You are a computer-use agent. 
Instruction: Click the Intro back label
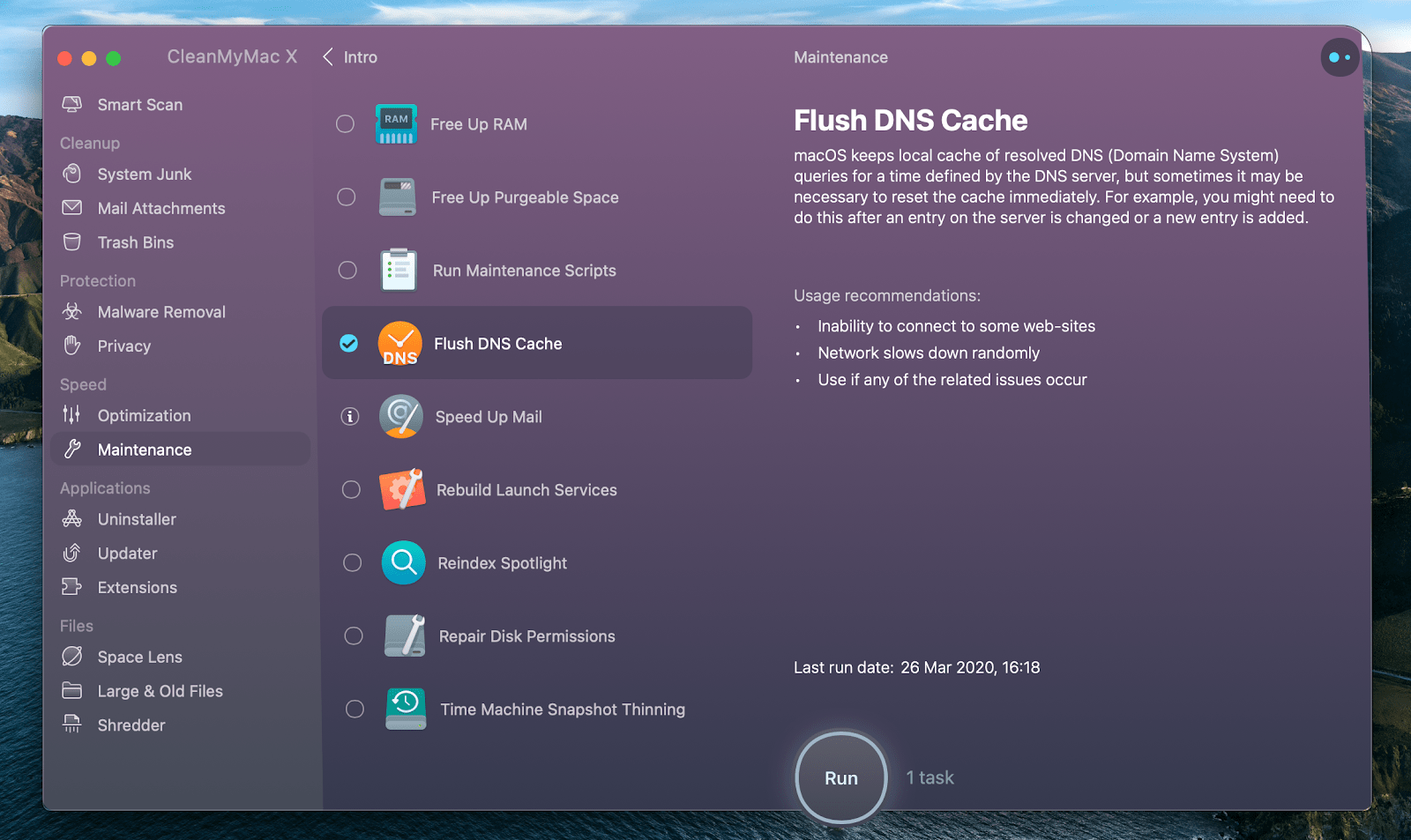point(361,57)
